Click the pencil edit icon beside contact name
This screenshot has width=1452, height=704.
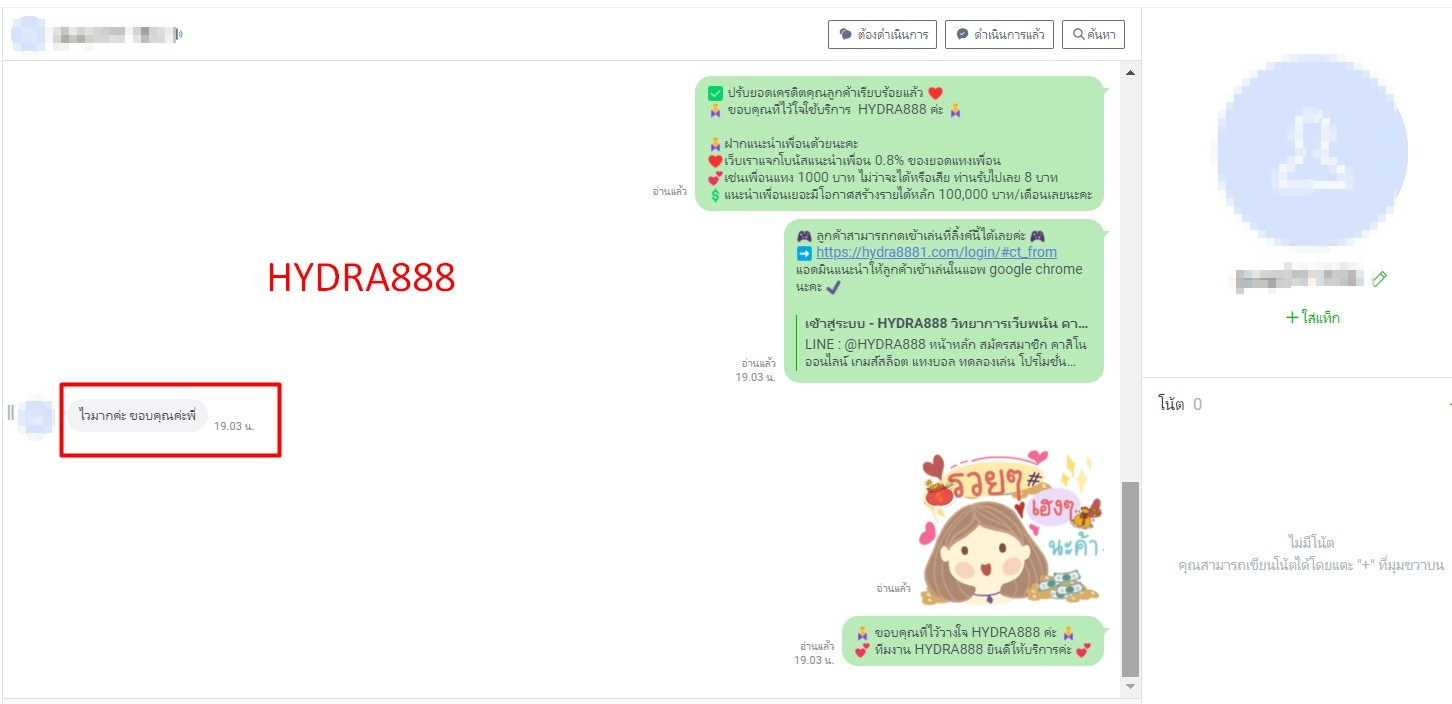point(1380,279)
